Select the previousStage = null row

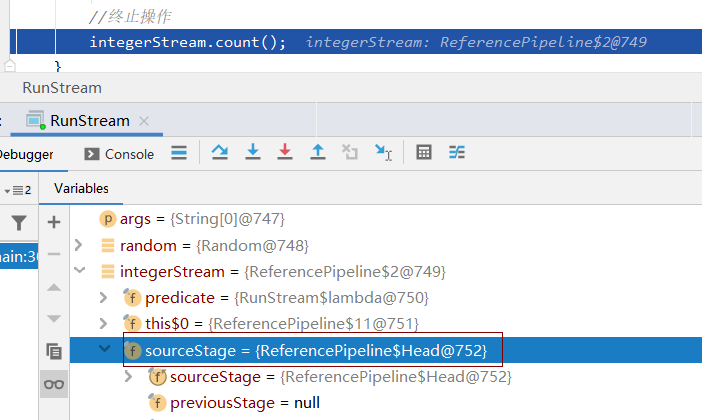(386, 403)
